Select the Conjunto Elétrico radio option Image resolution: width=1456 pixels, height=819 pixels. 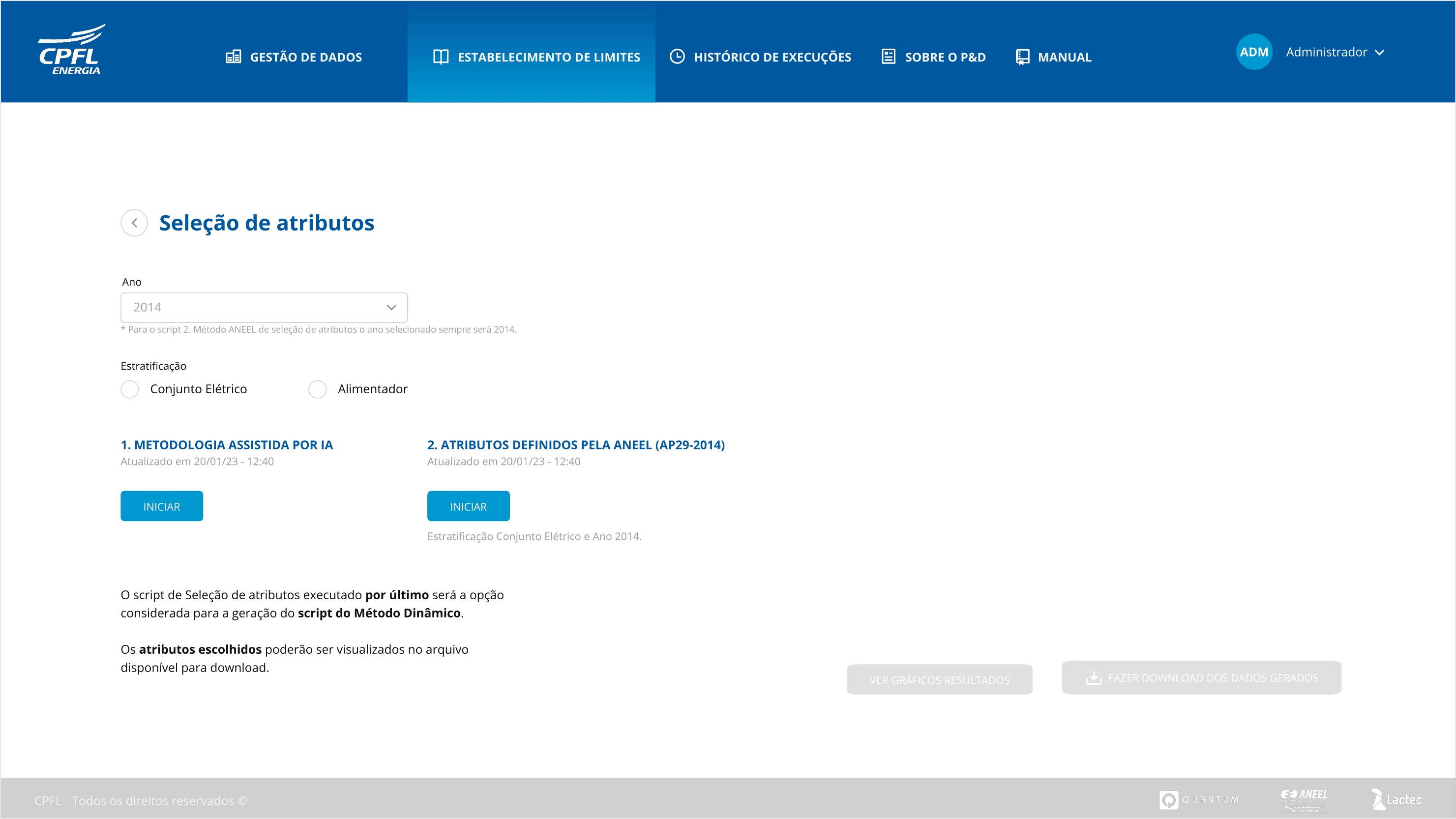[130, 389]
